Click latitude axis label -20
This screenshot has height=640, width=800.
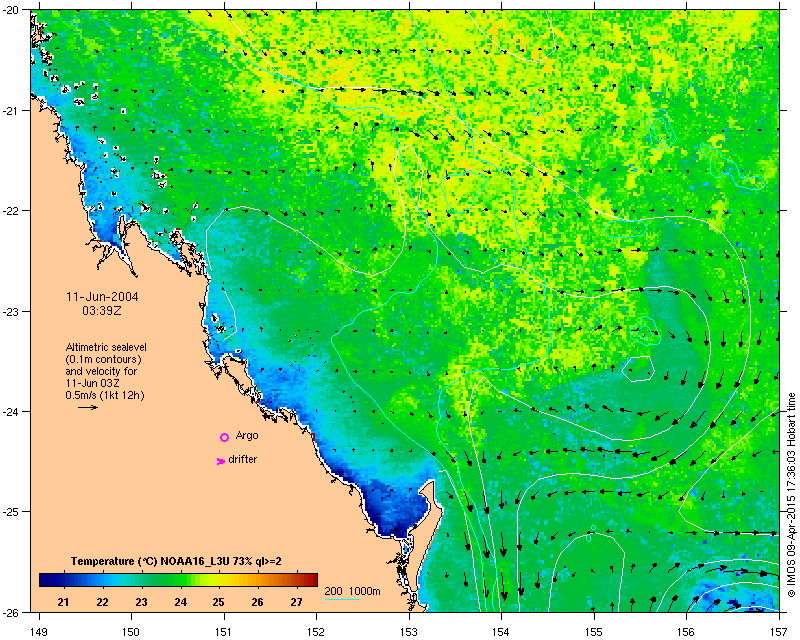(x=12, y=10)
